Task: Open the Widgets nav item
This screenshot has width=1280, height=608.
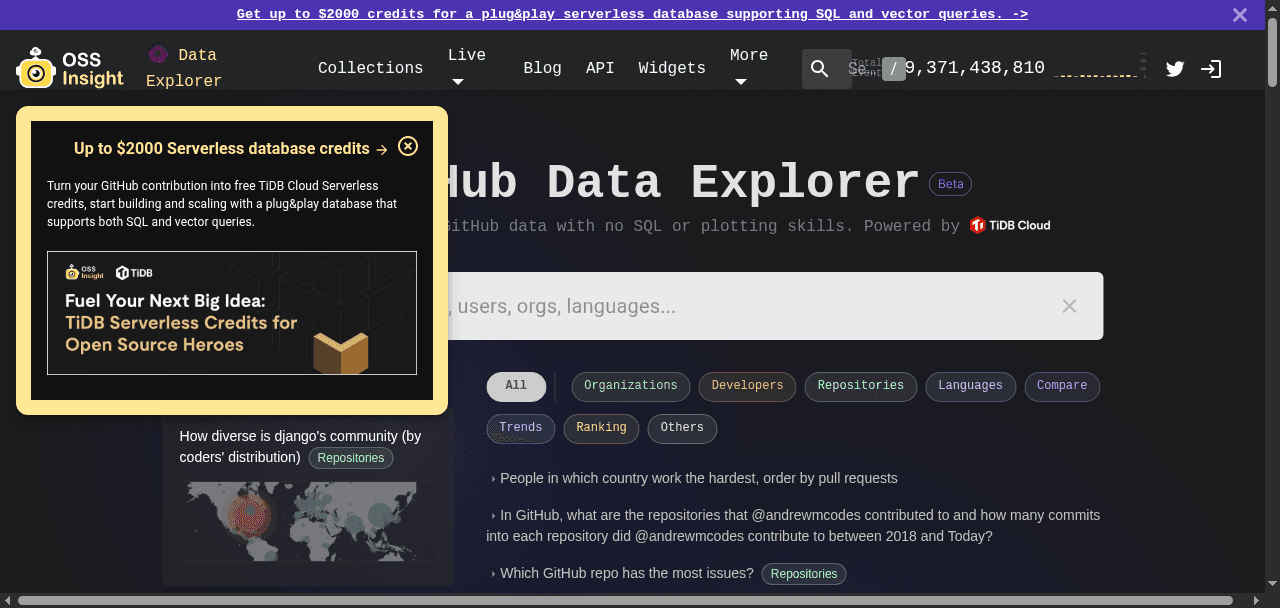Action: coord(672,68)
